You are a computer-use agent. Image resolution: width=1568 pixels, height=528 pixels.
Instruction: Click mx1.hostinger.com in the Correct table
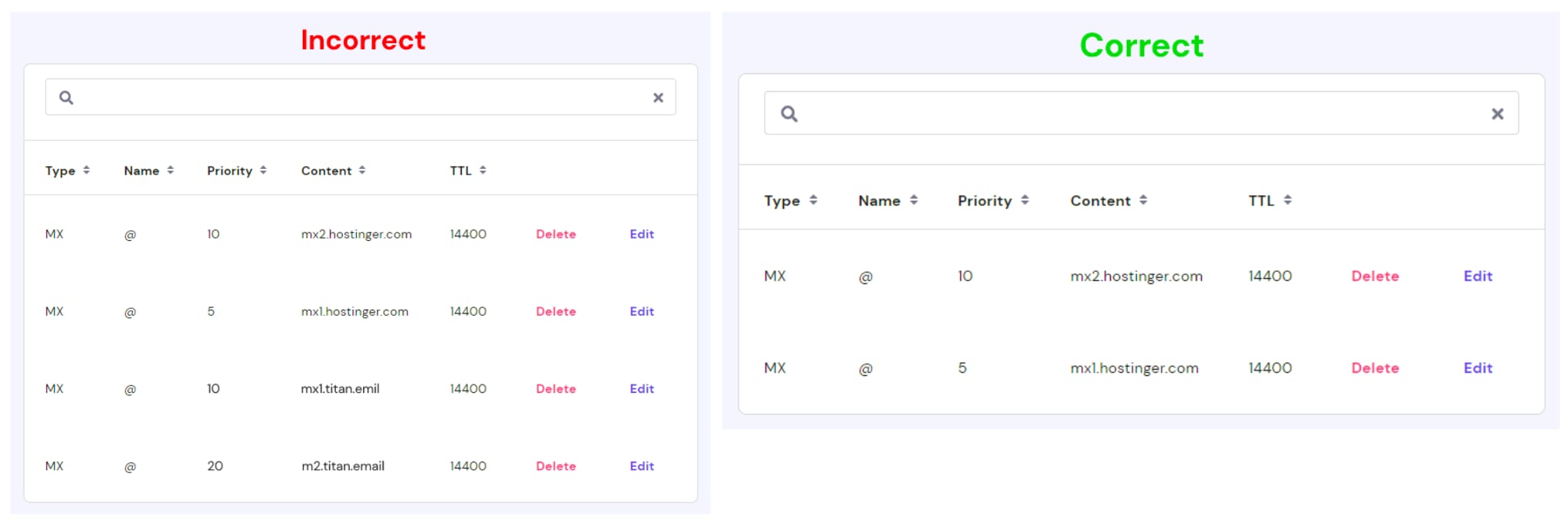click(x=1134, y=368)
